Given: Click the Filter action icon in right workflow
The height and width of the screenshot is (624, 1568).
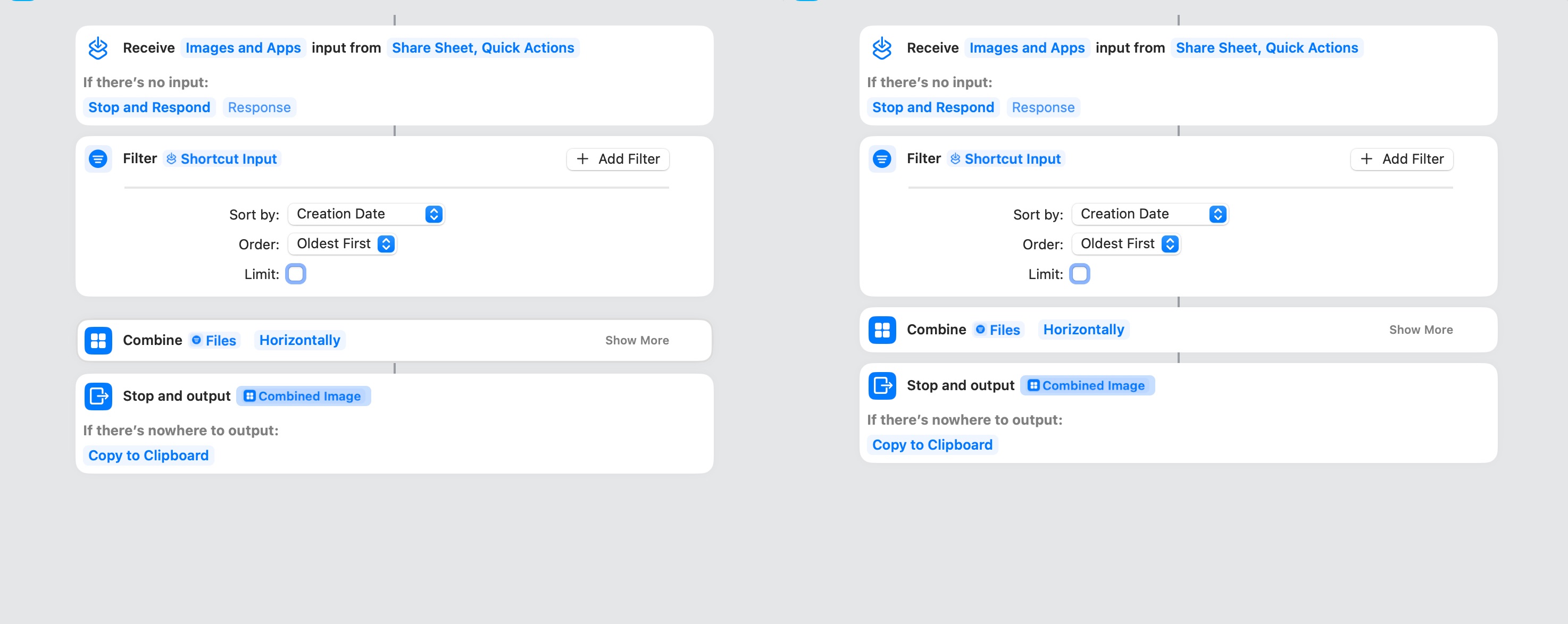Looking at the screenshot, I should pyautogui.click(x=882, y=159).
